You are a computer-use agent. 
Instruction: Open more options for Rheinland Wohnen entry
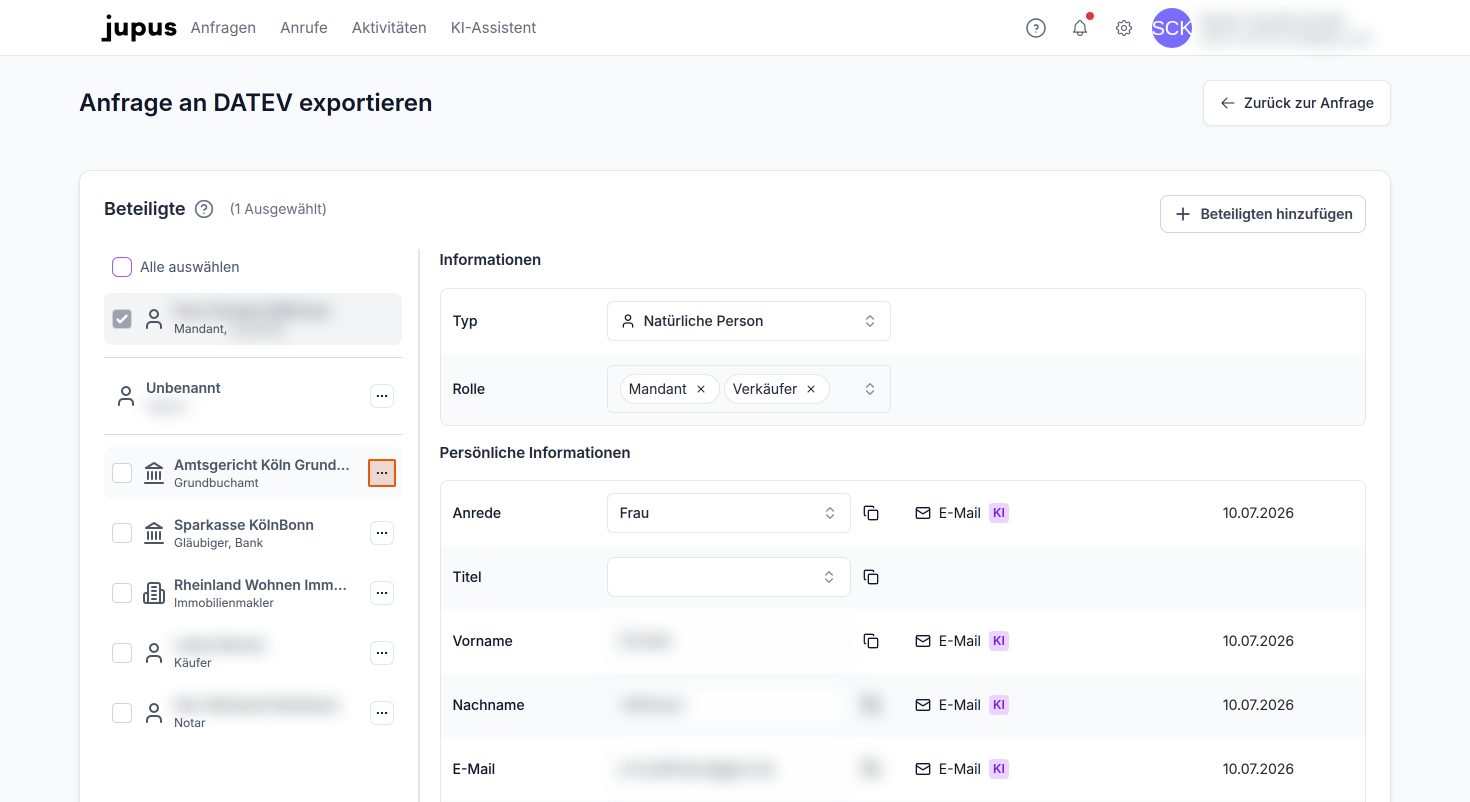pos(382,593)
